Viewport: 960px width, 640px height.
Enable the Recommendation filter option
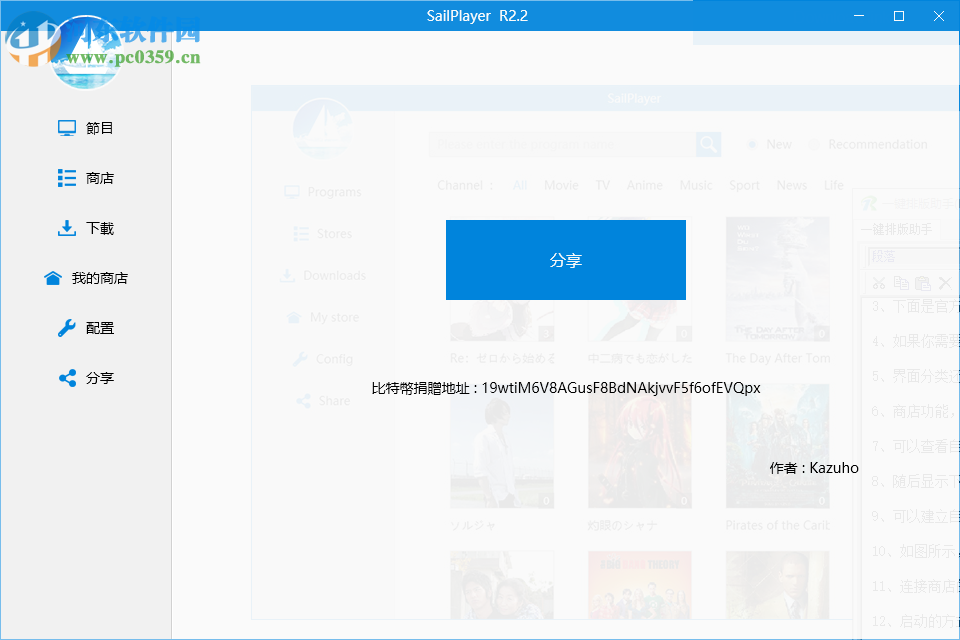tap(812, 144)
